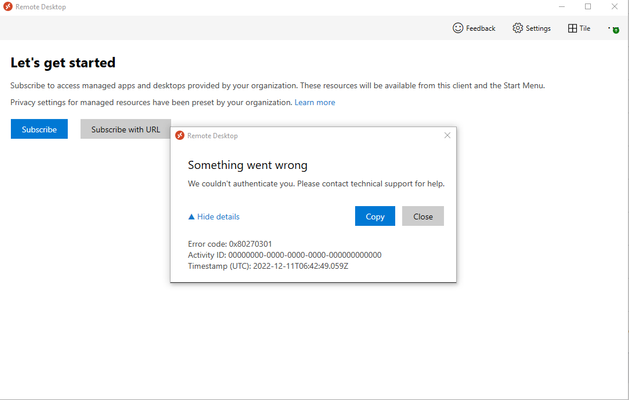
Task: Click the Remote Desktop icon in dialog title
Action: 180,136
